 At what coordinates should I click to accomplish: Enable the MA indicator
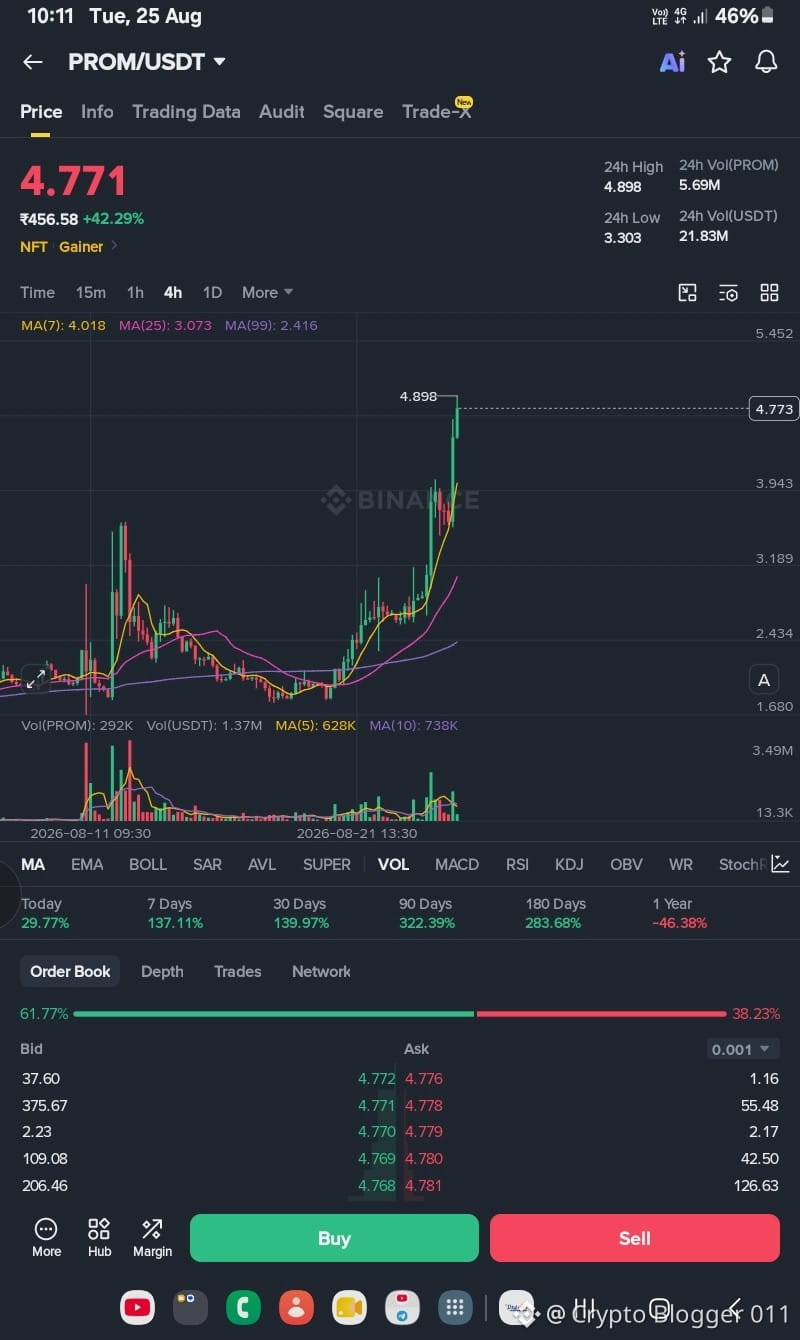tap(33, 864)
